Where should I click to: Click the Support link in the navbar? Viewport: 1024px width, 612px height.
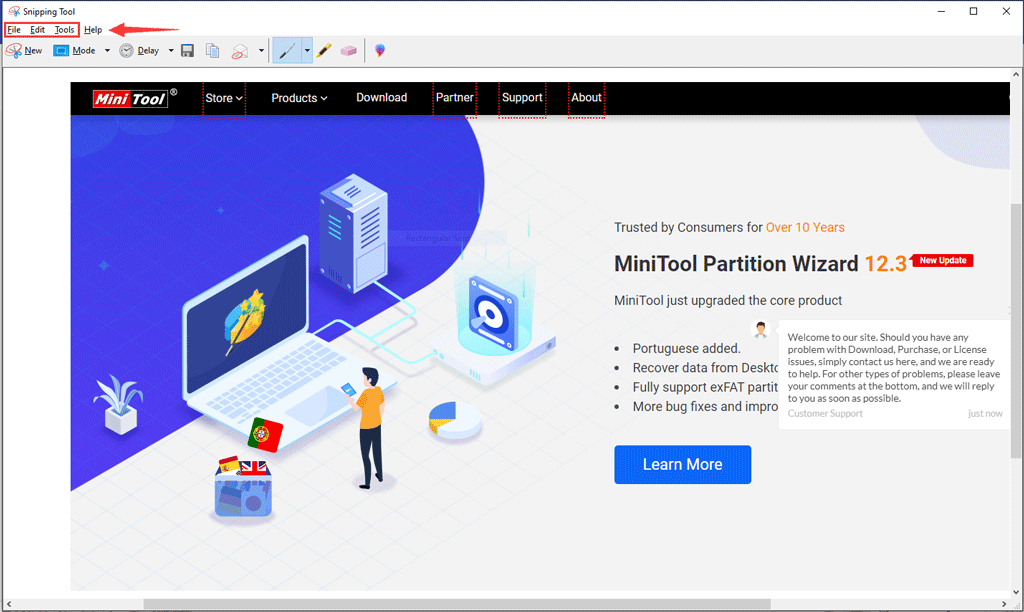click(x=522, y=98)
